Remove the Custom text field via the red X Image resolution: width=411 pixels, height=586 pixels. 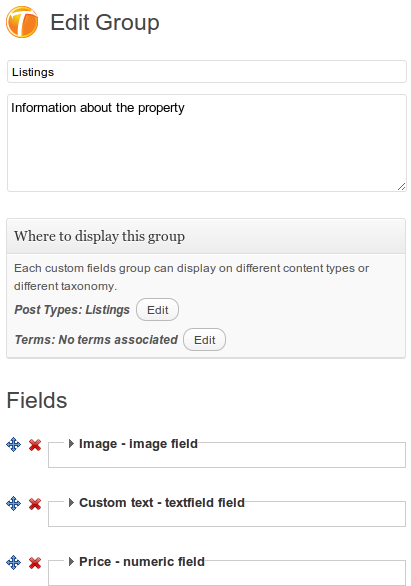pos(35,504)
